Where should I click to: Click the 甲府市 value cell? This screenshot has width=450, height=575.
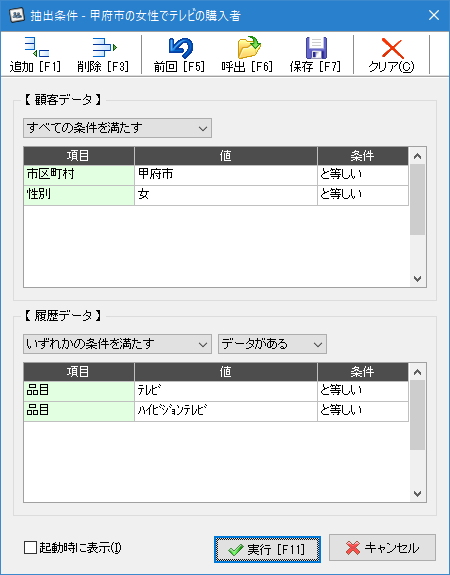tap(226, 175)
